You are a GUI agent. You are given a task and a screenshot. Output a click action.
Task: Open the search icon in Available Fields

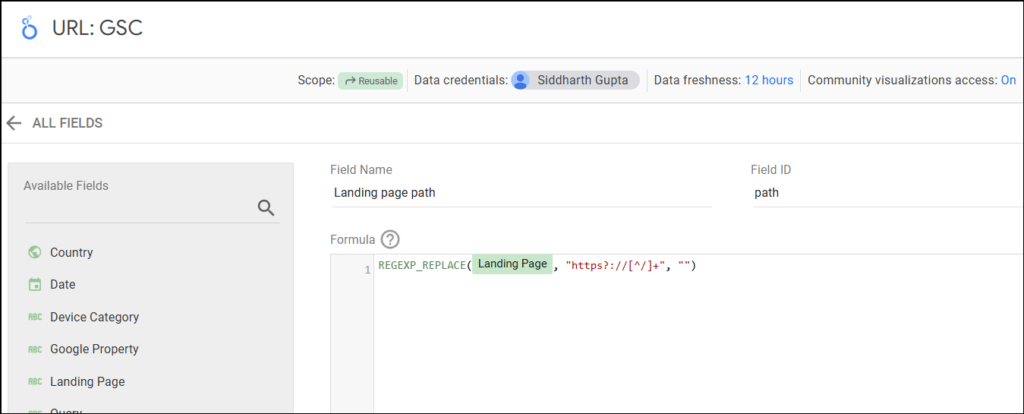266,208
